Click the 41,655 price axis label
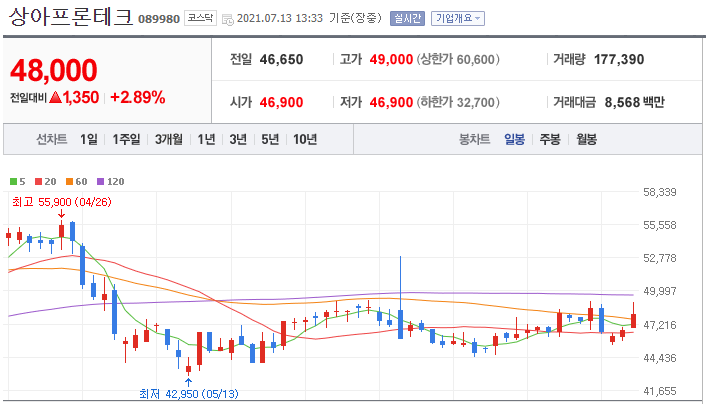The height and width of the screenshot is (404, 706). [660, 391]
